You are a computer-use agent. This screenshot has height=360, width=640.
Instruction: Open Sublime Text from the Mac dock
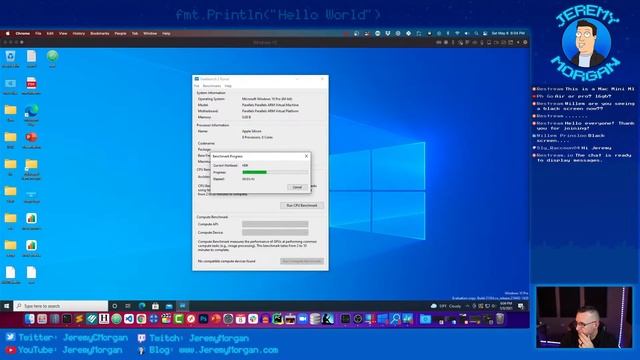(x=79, y=319)
